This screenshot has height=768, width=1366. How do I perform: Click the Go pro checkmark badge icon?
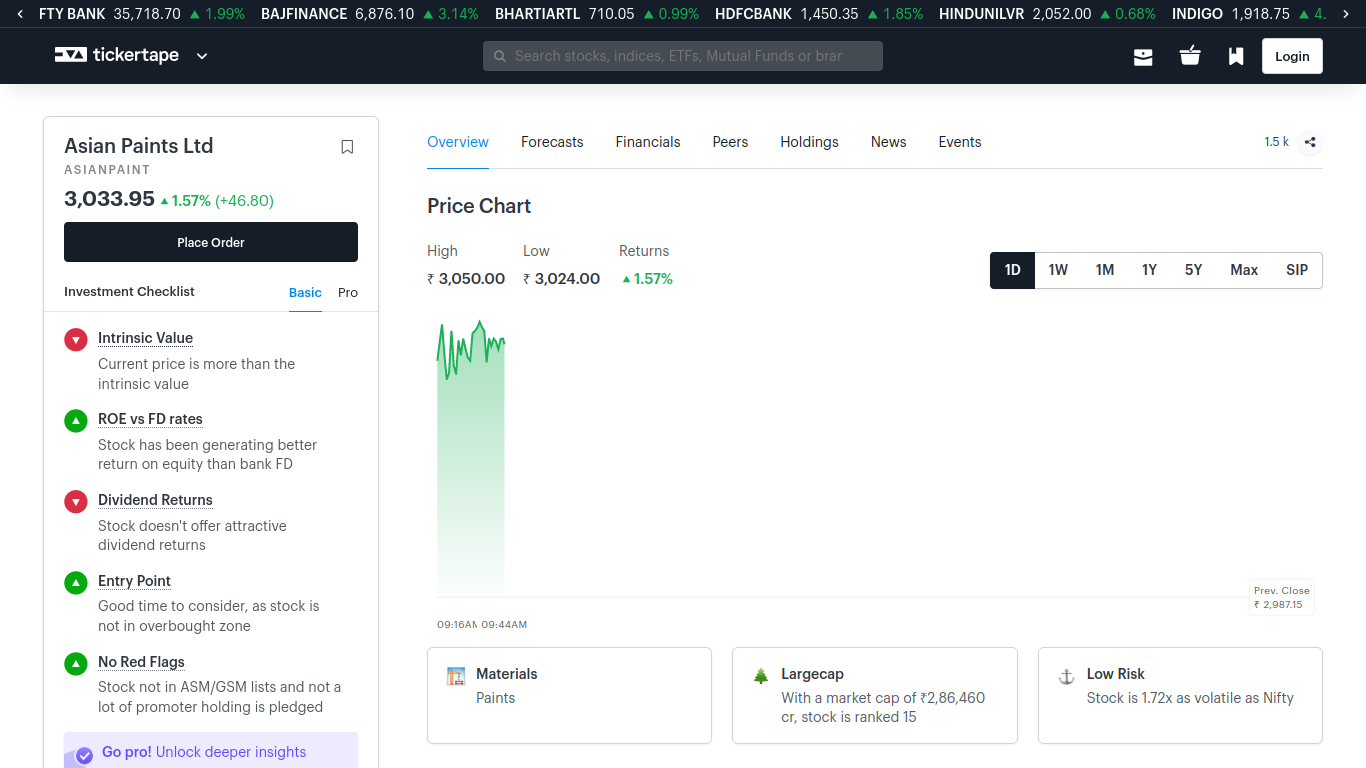point(84,755)
